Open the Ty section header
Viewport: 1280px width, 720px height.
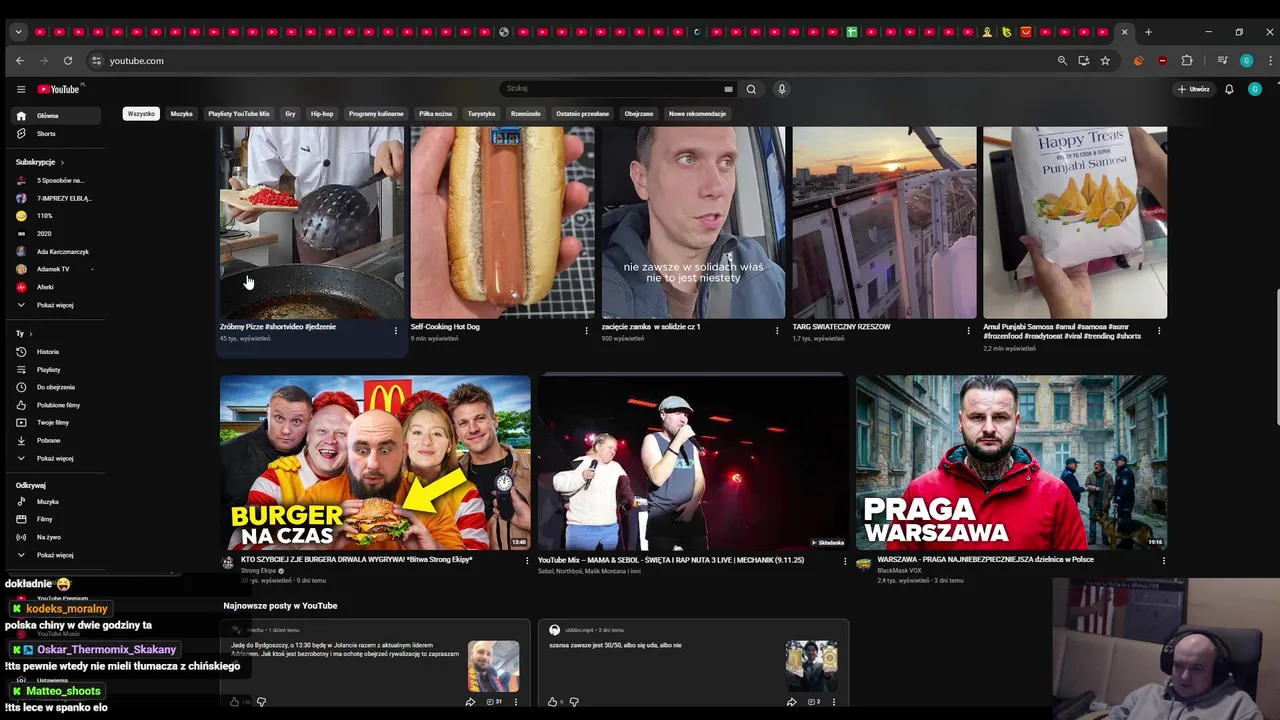(x=24, y=333)
